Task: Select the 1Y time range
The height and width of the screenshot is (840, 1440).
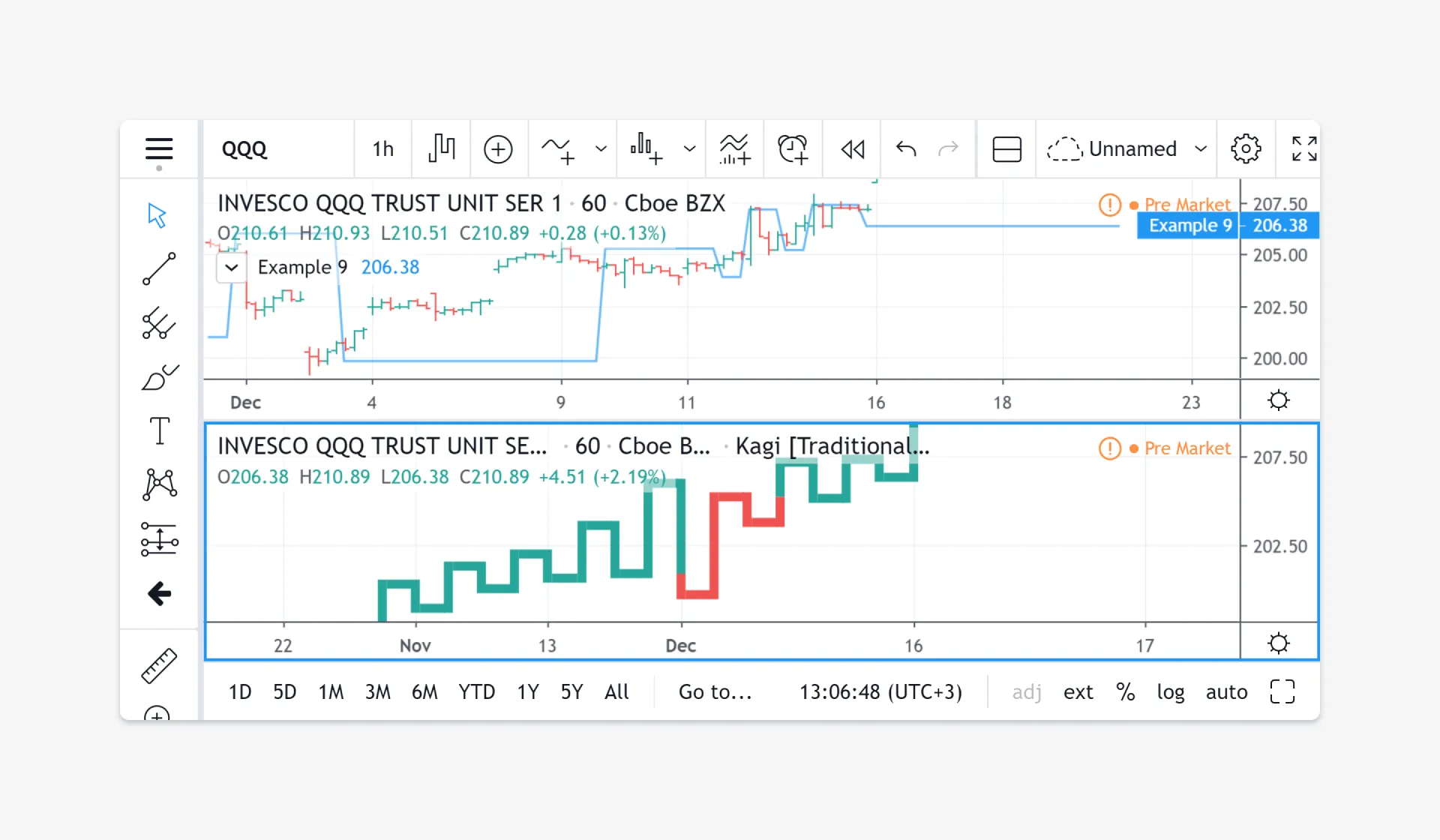Action: (x=528, y=691)
